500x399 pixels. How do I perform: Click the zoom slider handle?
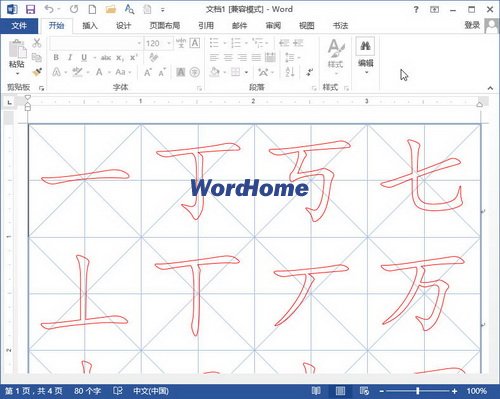[x=418, y=391]
